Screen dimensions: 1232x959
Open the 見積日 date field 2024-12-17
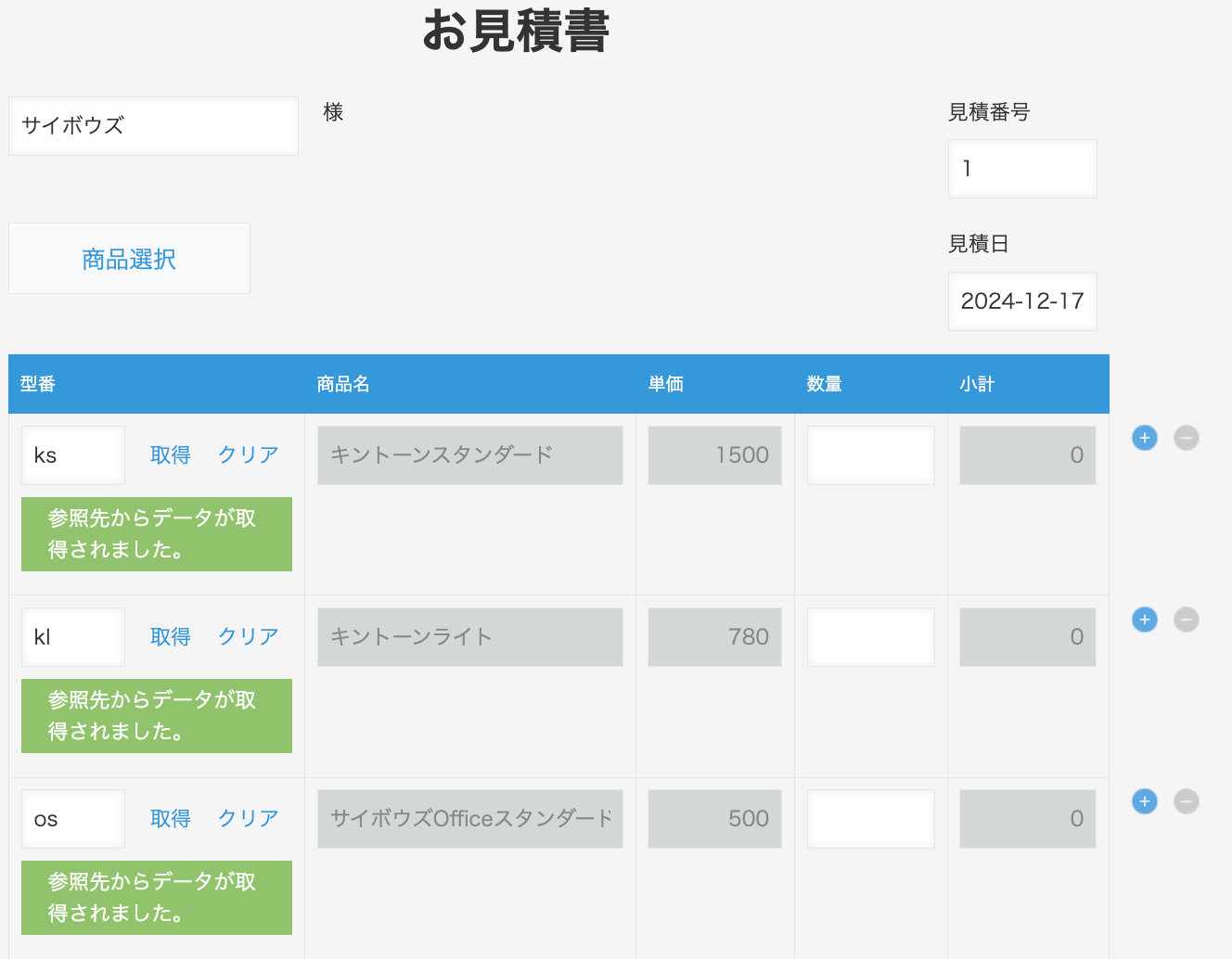1022,301
